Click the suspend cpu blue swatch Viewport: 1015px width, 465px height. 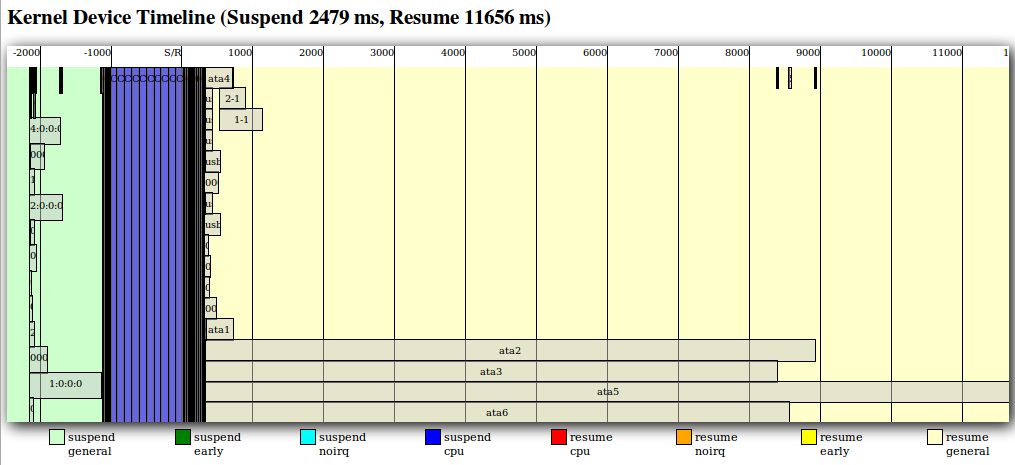coord(432,437)
